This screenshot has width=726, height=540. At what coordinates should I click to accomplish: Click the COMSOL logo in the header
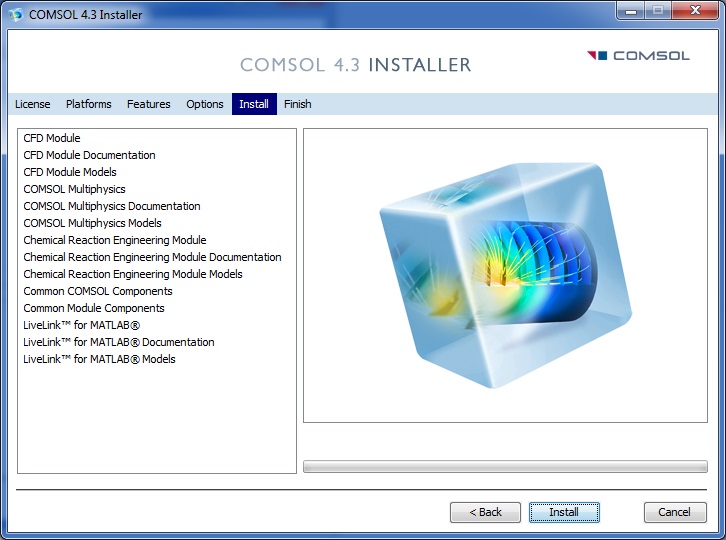click(638, 56)
